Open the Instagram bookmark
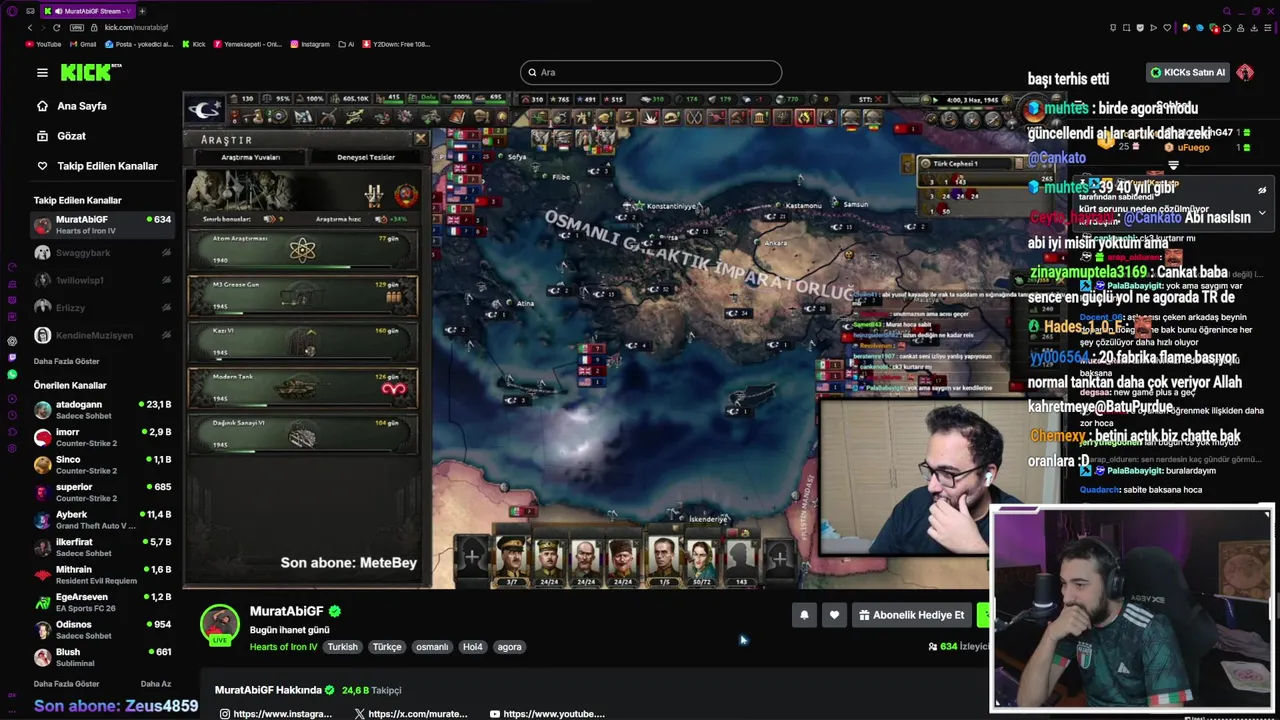The image size is (1280, 720). pyautogui.click(x=310, y=44)
